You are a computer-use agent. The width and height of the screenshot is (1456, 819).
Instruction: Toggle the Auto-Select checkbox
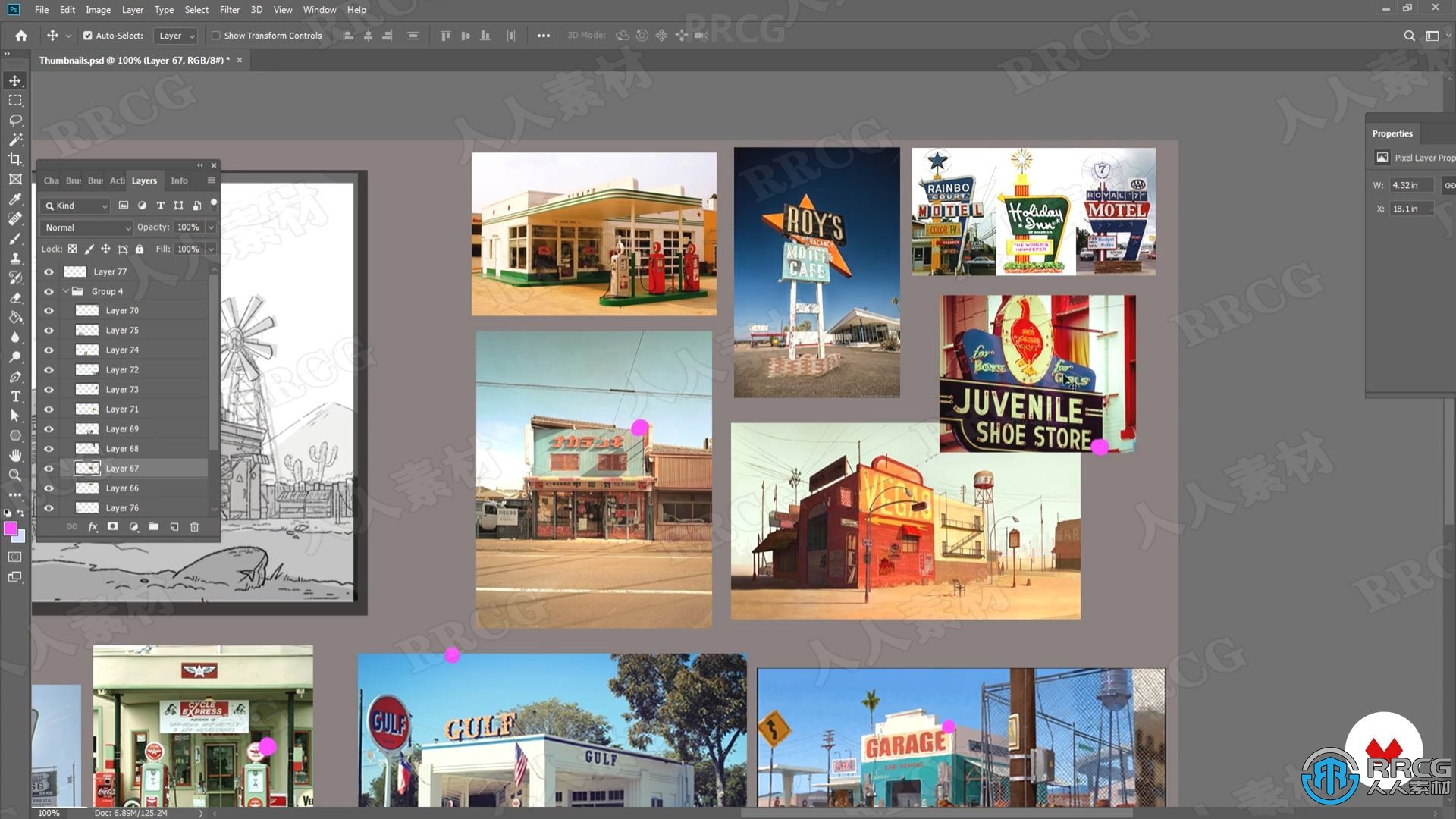[88, 36]
